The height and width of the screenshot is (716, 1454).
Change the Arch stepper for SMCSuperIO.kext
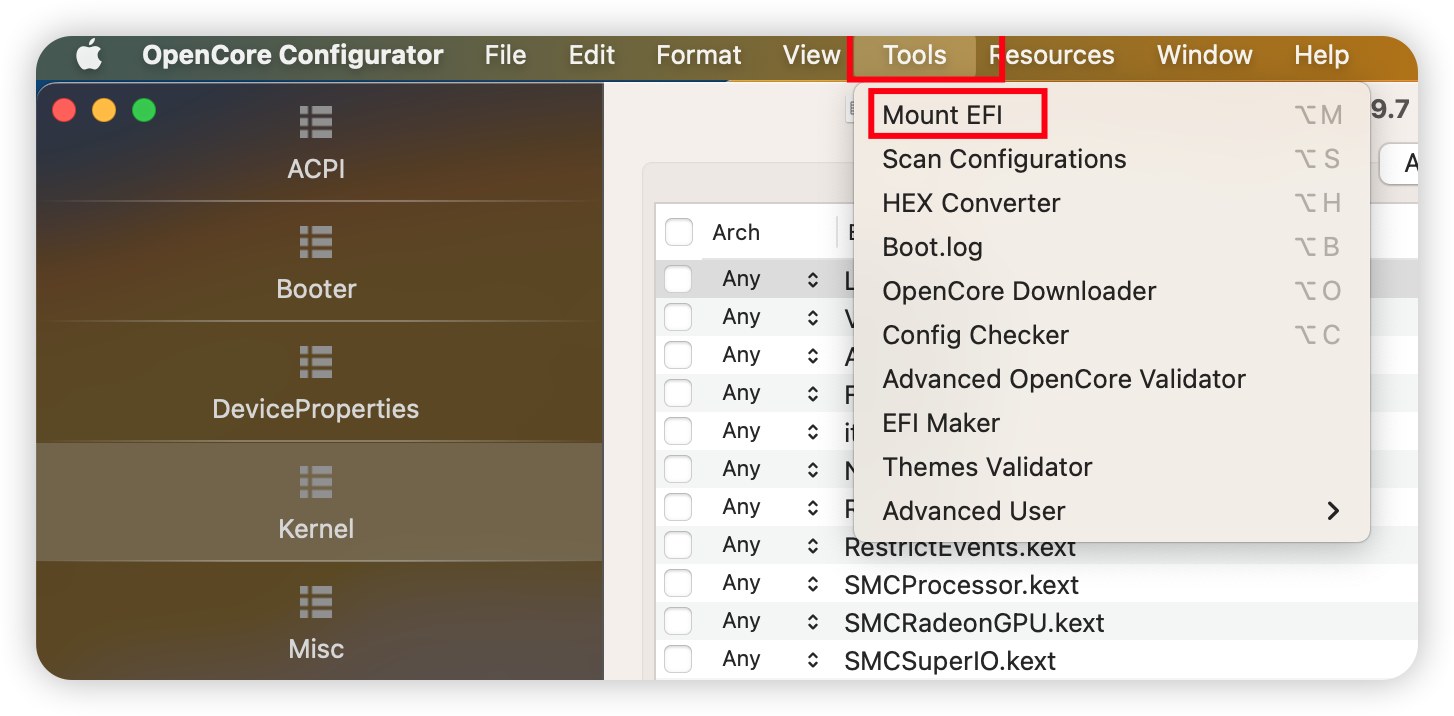pyautogui.click(x=812, y=659)
